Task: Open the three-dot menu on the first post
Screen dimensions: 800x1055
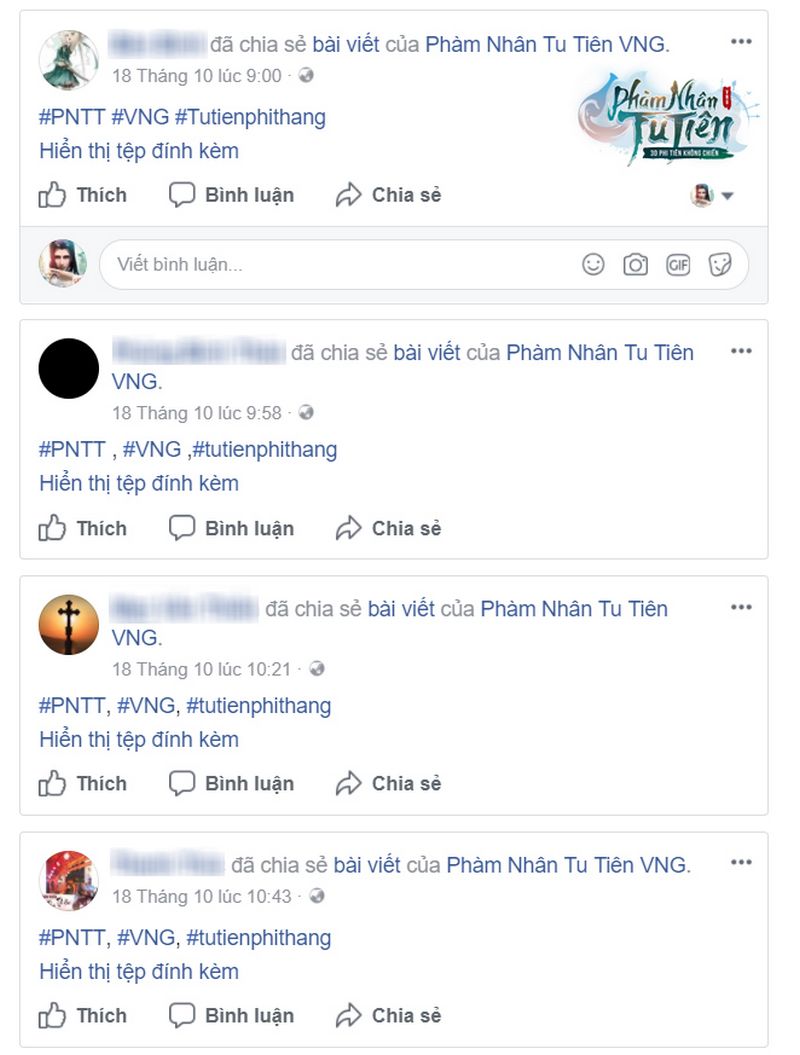Action: coord(741,42)
